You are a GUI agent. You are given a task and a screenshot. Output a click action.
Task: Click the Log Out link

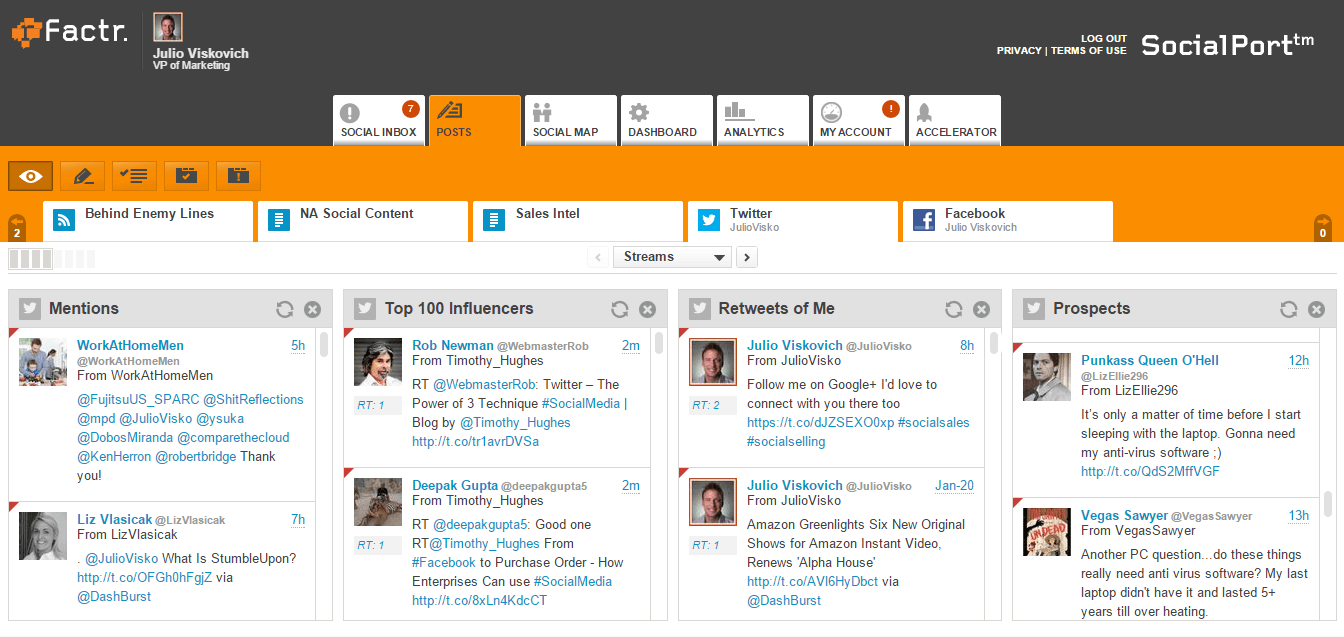[1104, 39]
